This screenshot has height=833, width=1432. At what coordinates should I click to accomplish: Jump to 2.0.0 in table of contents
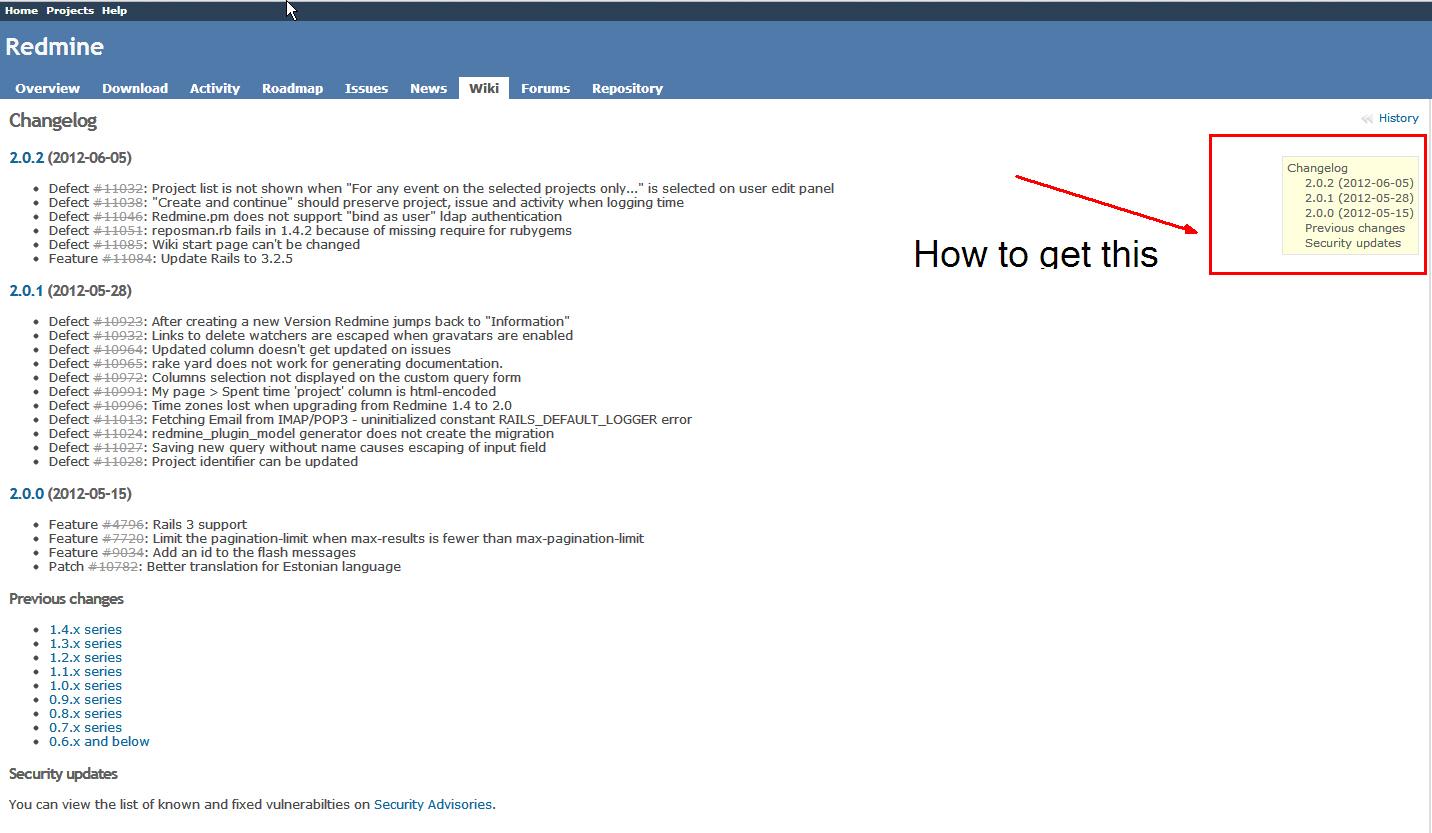tap(1359, 213)
